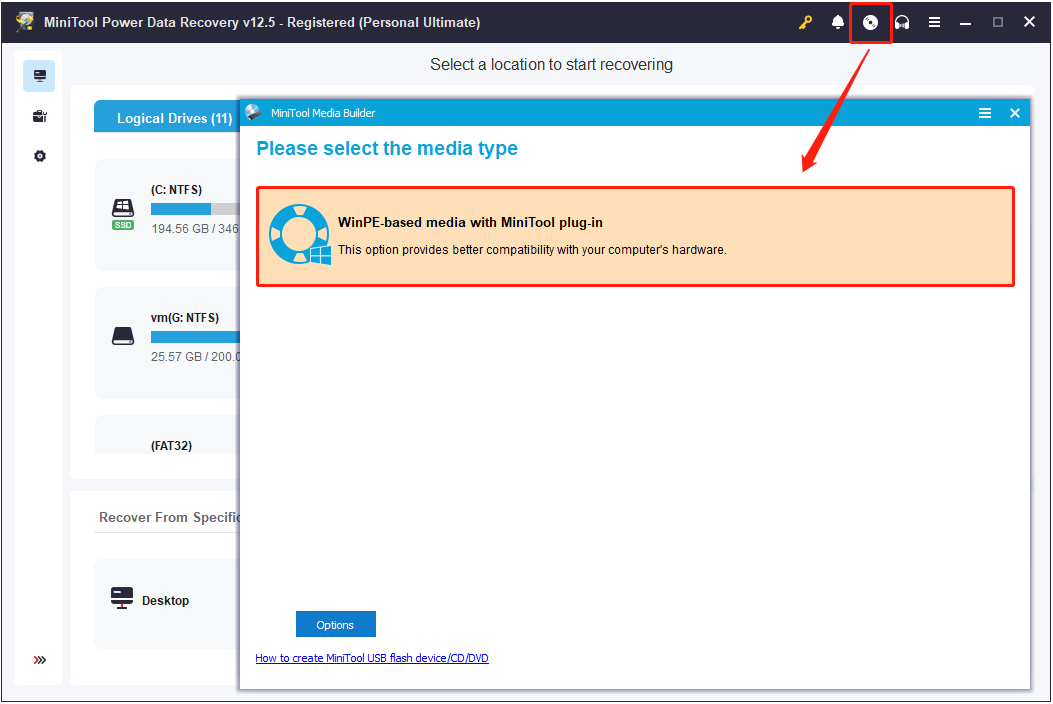1053x704 pixels.
Task: Expand the sidebar with double chevron
Action: coord(40,660)
